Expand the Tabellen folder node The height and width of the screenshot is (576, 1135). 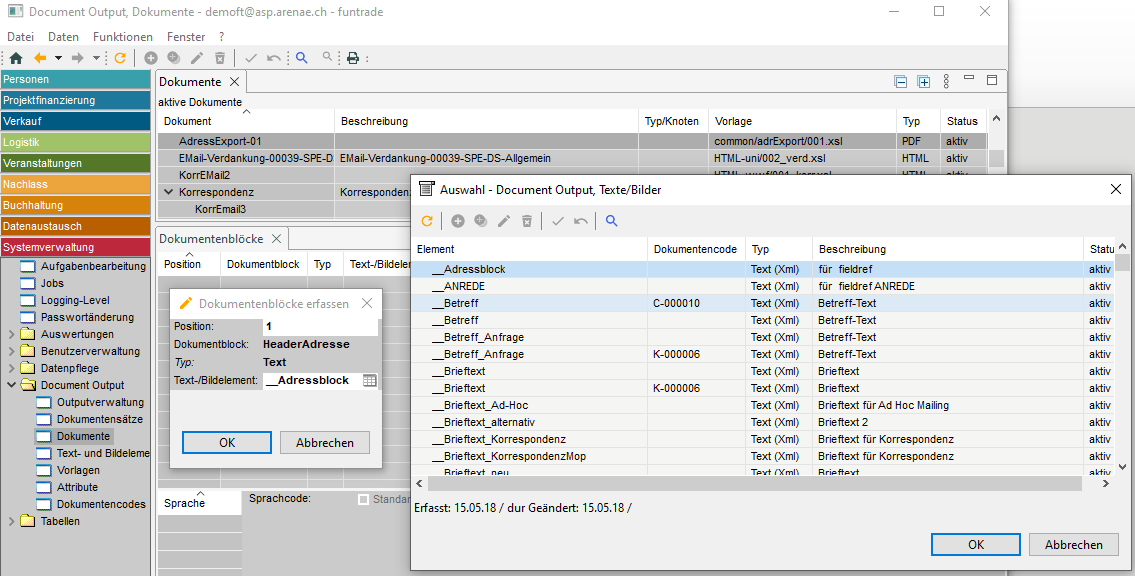(x=12, y=521)
